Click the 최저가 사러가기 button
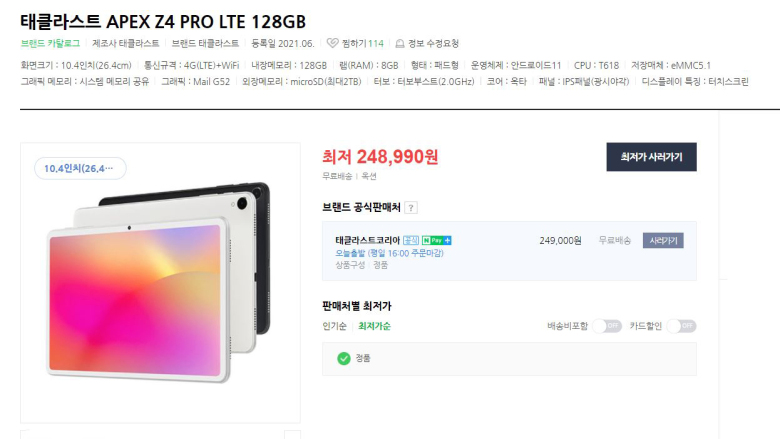 click(651, 157)
